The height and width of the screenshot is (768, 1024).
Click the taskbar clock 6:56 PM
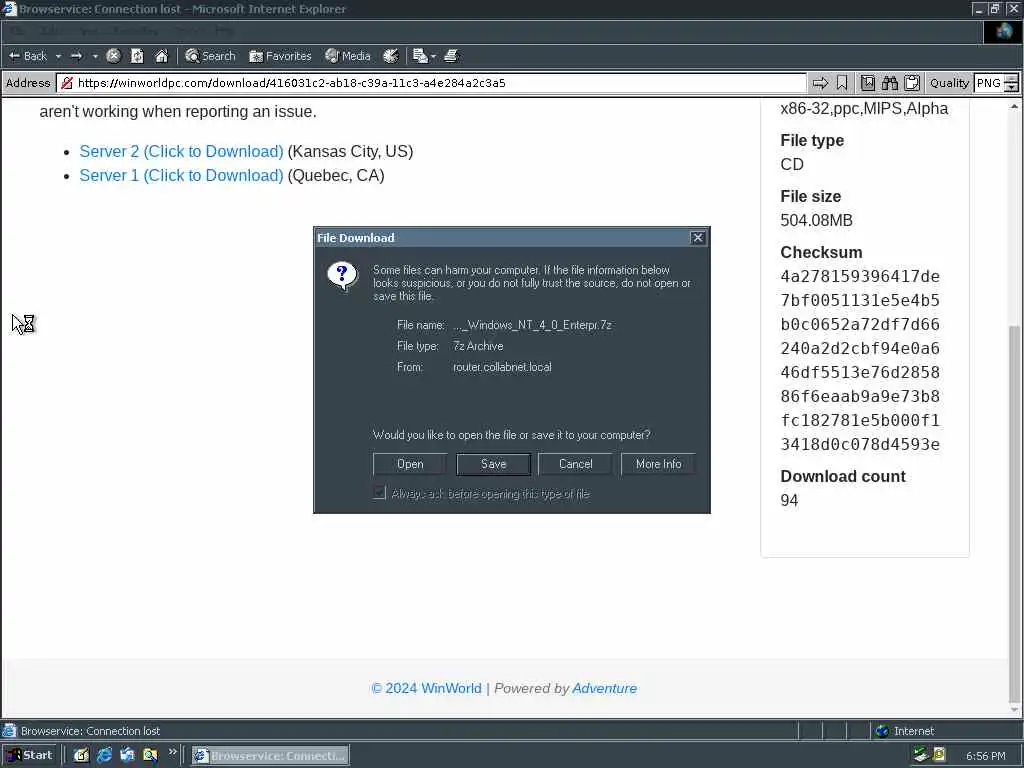[985, 756]
